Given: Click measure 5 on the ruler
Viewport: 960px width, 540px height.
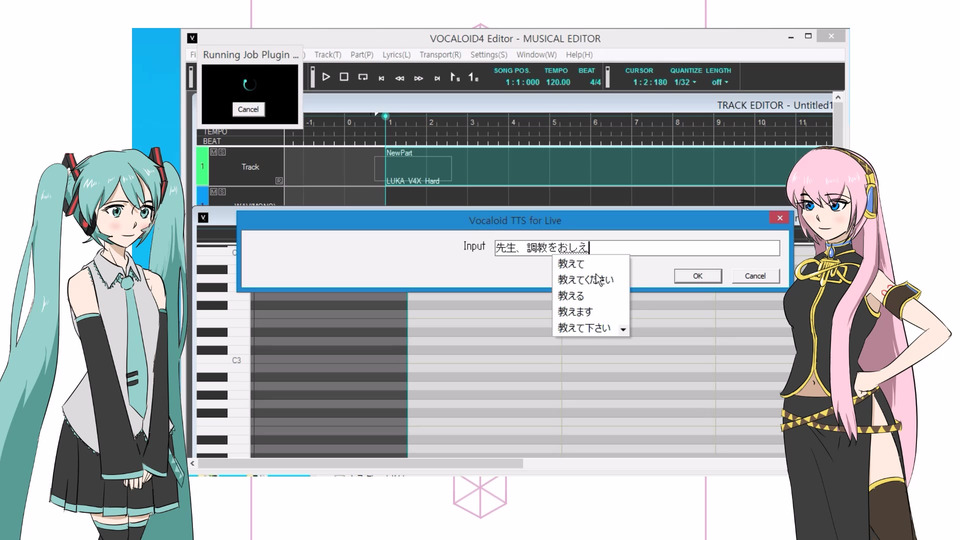Looking at the screenshot, I should tap(555, 122).
